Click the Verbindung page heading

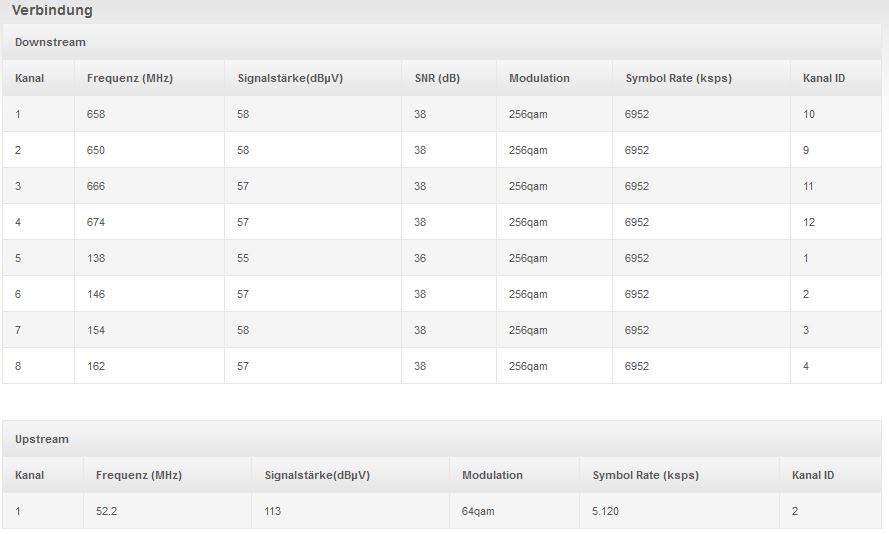click(52, 10)
